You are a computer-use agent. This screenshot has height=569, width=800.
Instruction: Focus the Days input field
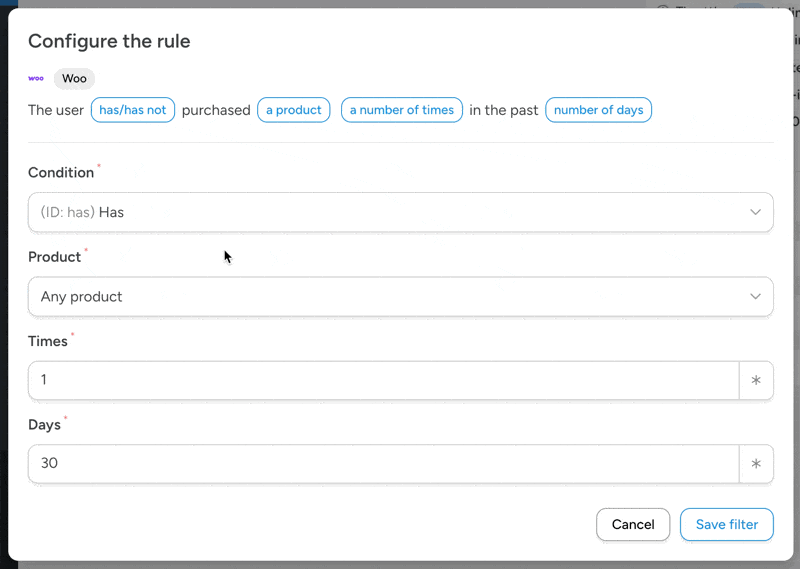click(385, 463)
